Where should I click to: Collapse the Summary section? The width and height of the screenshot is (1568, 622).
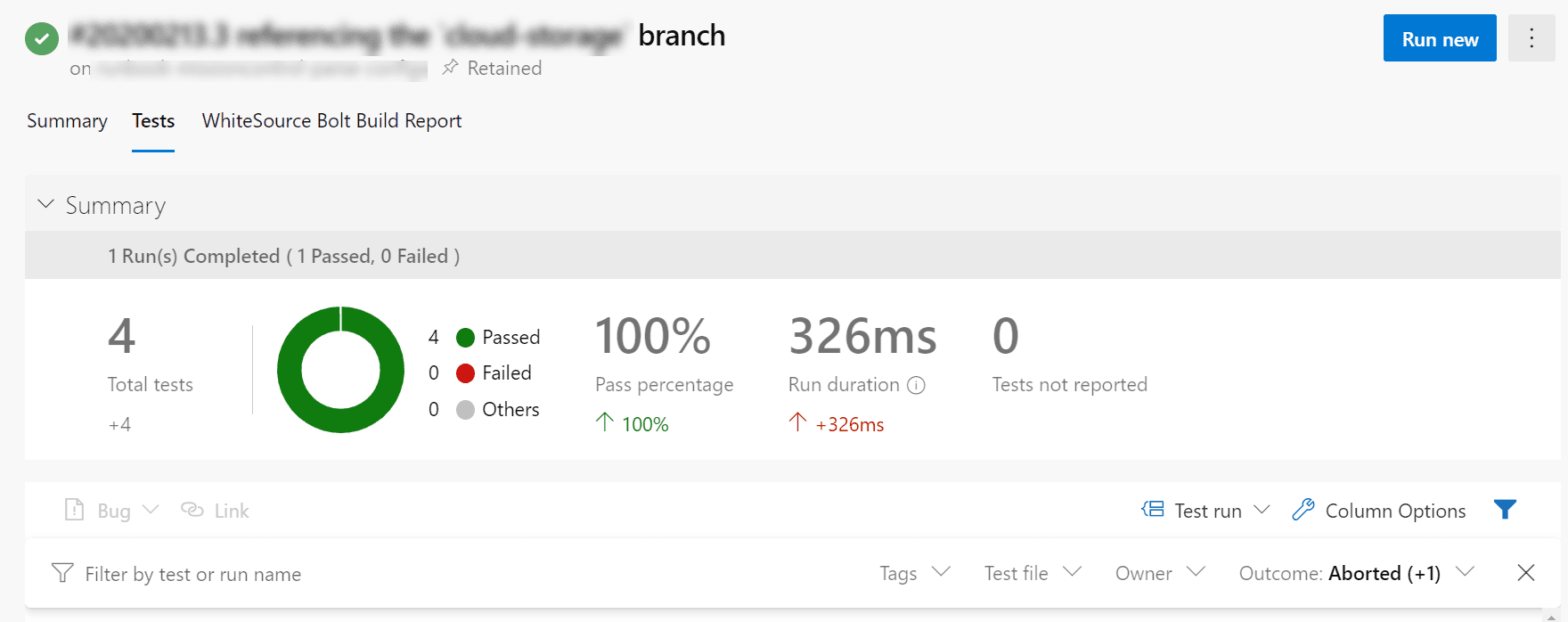click(x=45, y=204)
